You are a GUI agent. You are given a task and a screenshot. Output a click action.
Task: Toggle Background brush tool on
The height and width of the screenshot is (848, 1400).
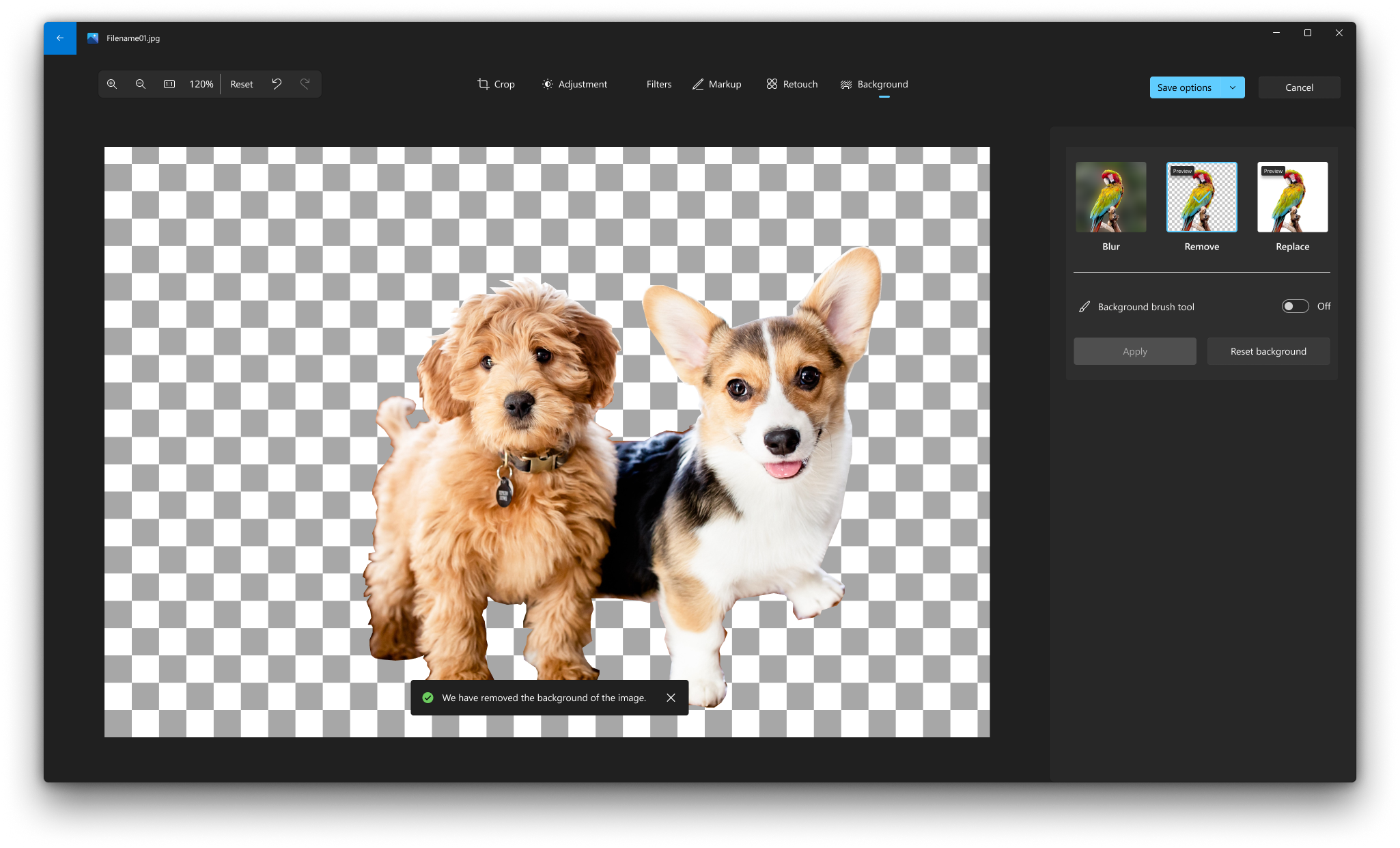click(1296, 306)
